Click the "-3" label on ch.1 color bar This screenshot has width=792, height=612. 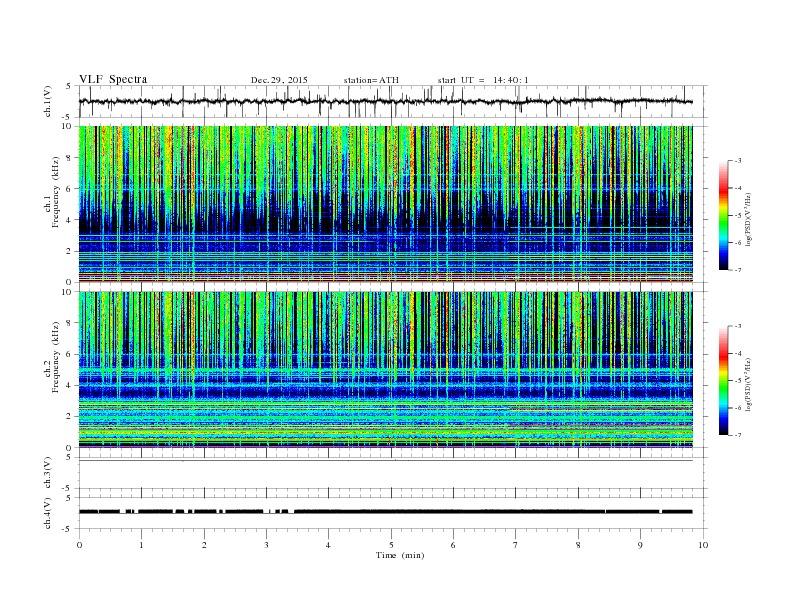tap(738, 161)
